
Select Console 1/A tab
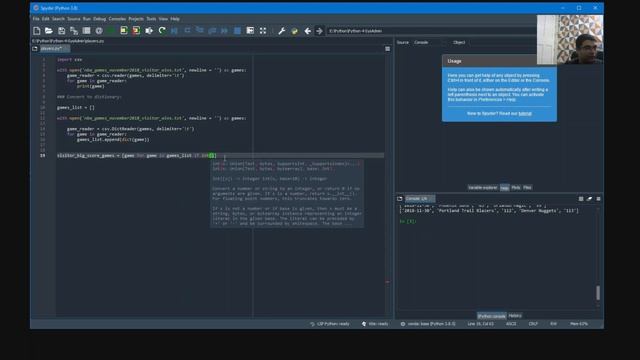pyautogui.click(x=419, y=199)
